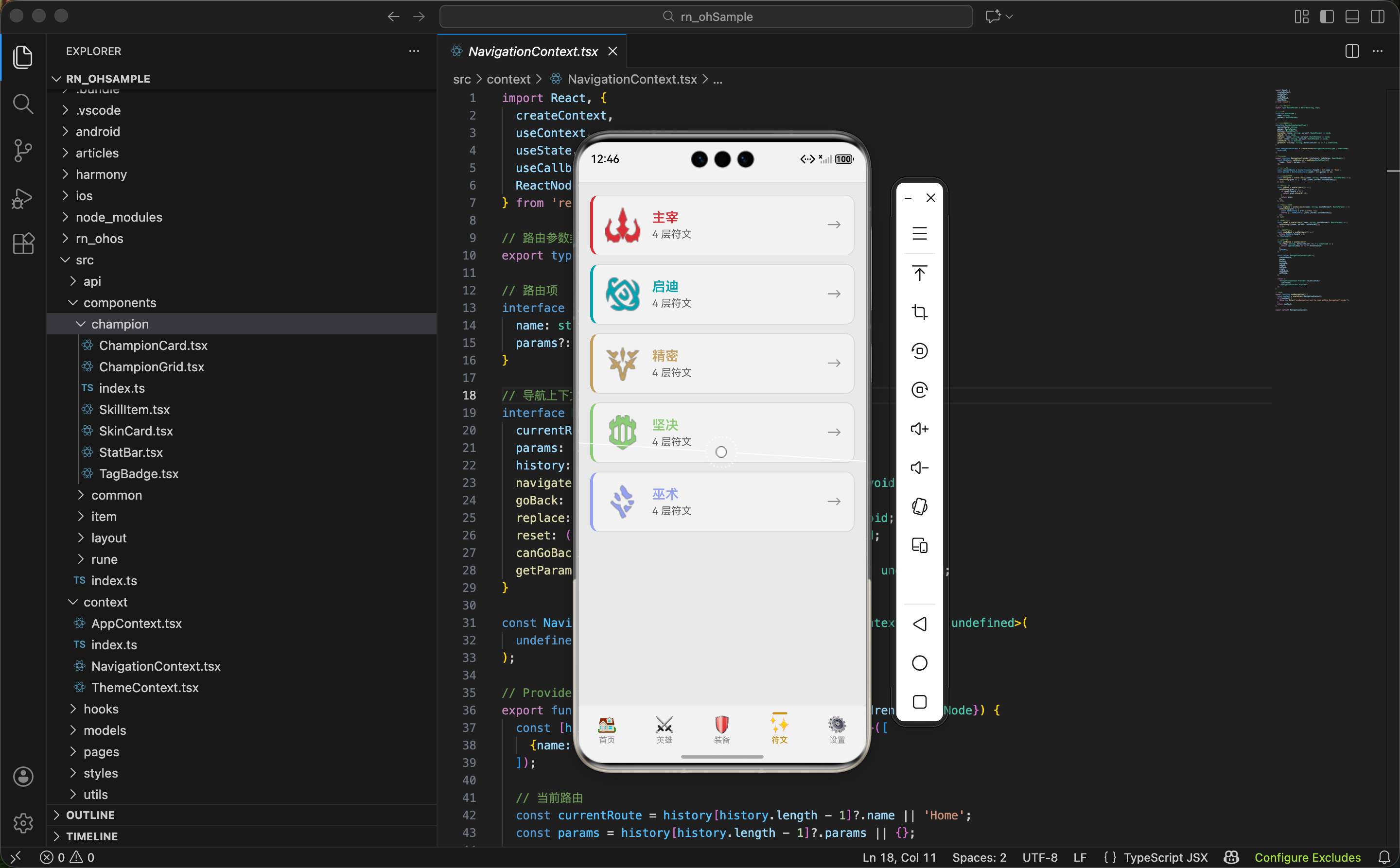This screenshot has width=1400, height=868.
Task: Expand the hooks folder
Action: 101,709
